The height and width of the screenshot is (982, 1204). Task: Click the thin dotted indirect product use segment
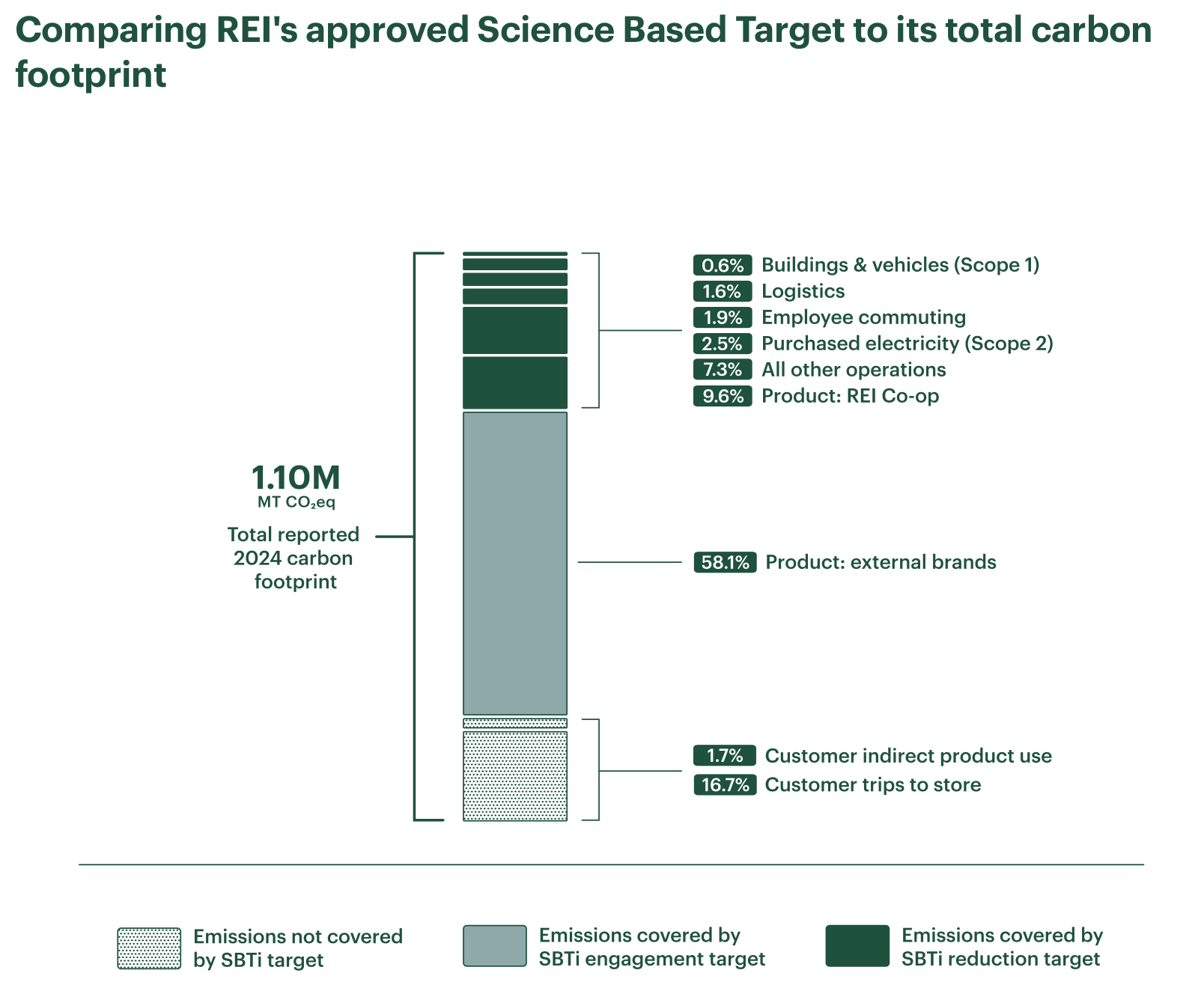(x=515, y=723)
